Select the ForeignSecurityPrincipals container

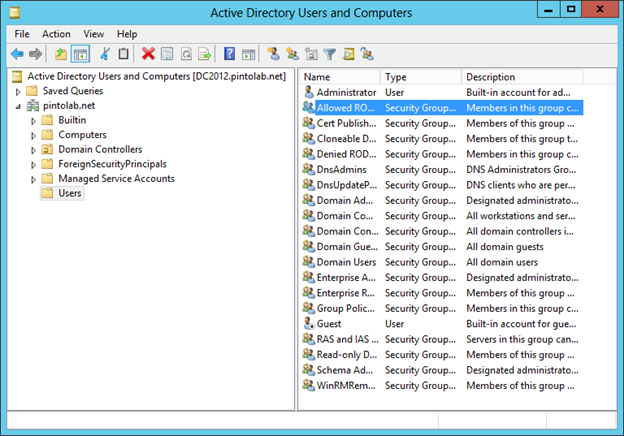(x=112, y=164)
